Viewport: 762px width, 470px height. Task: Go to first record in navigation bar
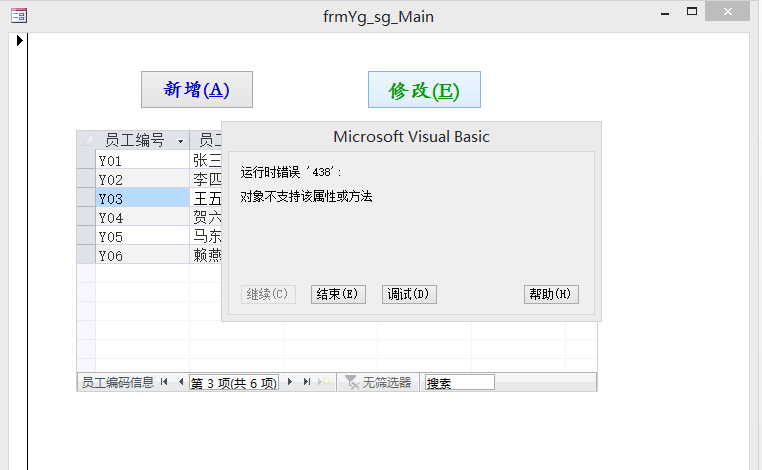164,382
